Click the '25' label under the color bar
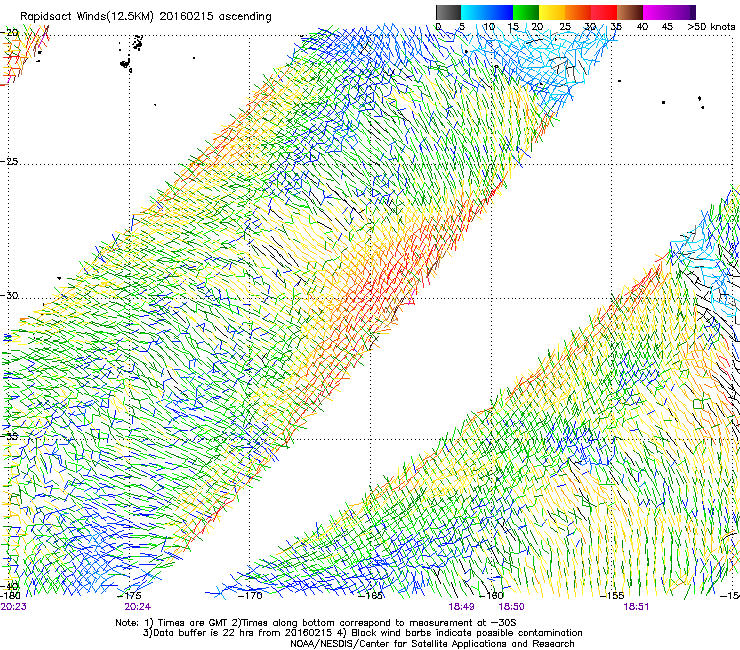Image resolution: width=740 pixels, height=650 pixels. tap(565, 27)
